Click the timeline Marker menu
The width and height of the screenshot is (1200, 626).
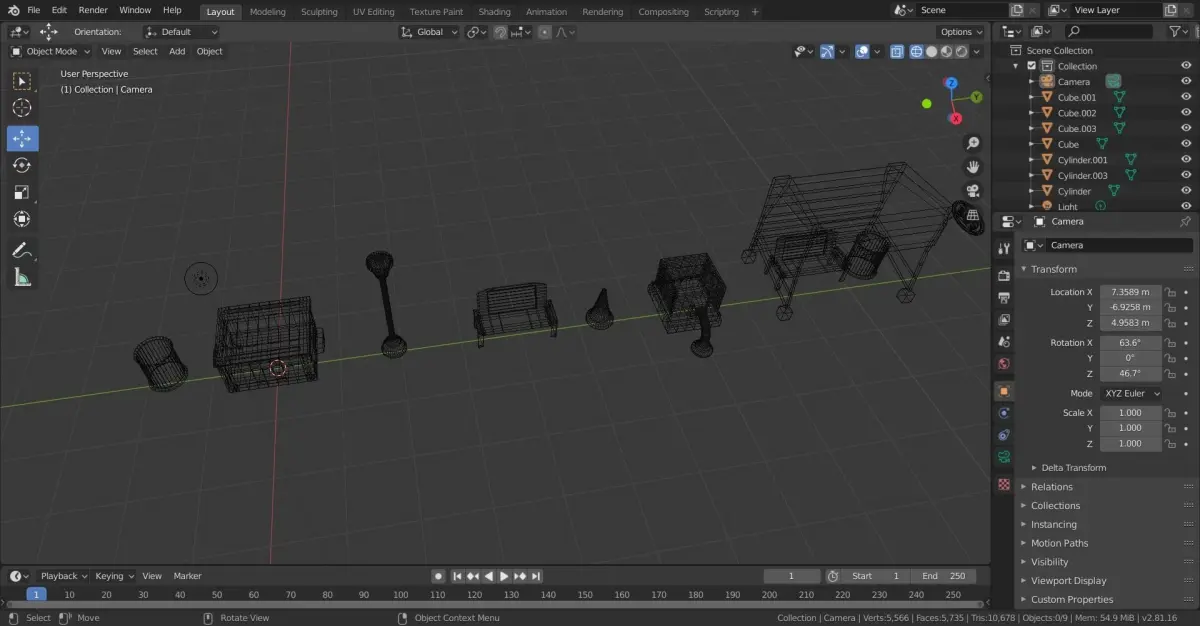click(187, 576)
